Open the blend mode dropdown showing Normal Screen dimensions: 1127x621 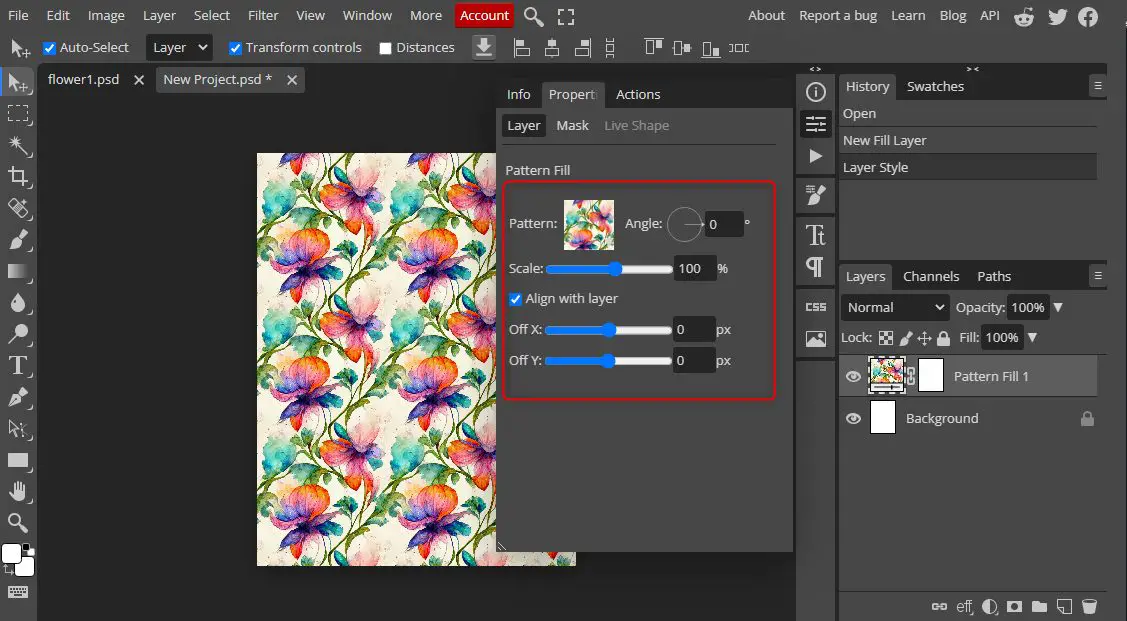pyautogui.click(x=893, y=307)
